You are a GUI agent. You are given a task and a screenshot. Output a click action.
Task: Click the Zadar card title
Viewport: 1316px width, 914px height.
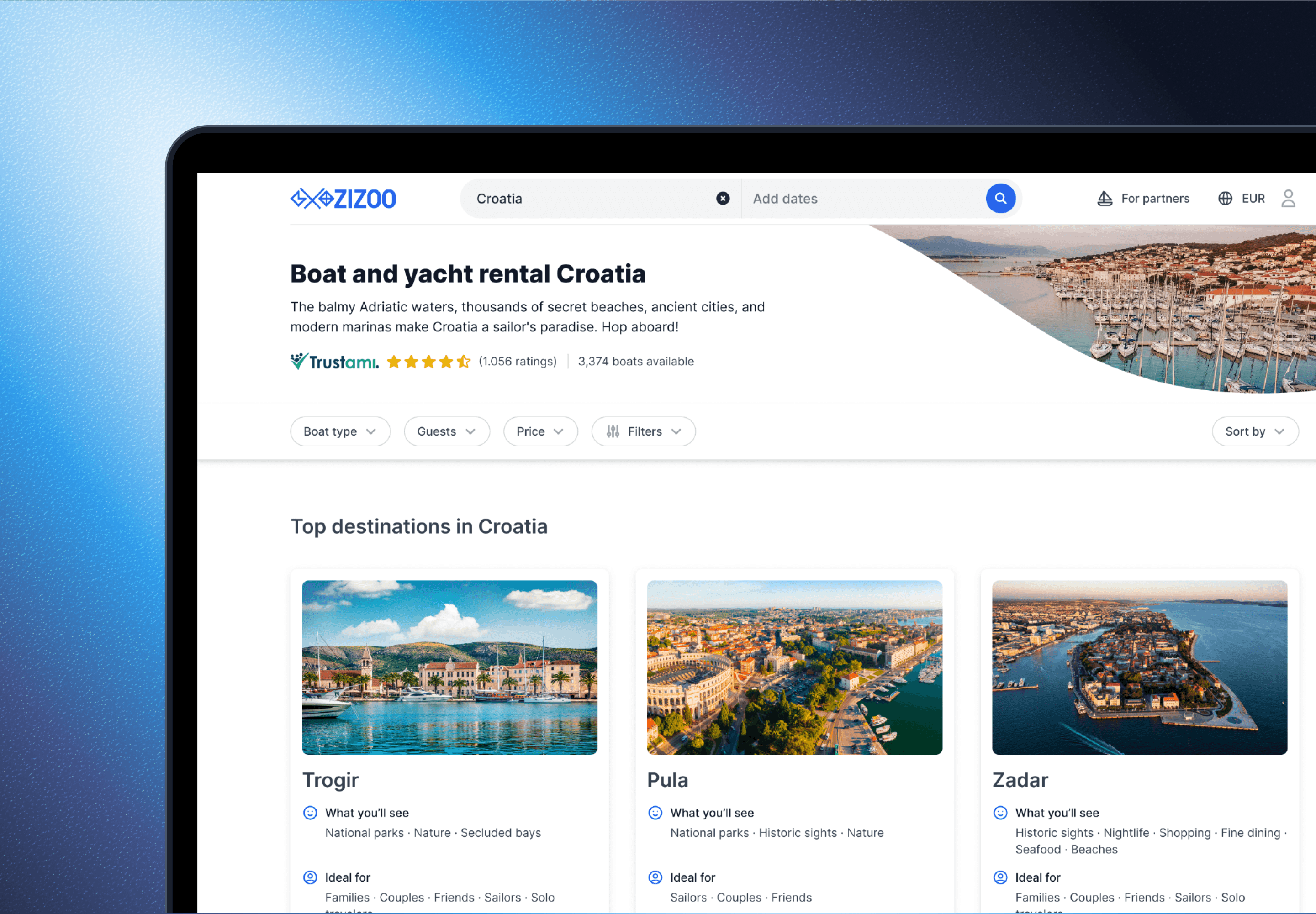[x=1020, y=780]
